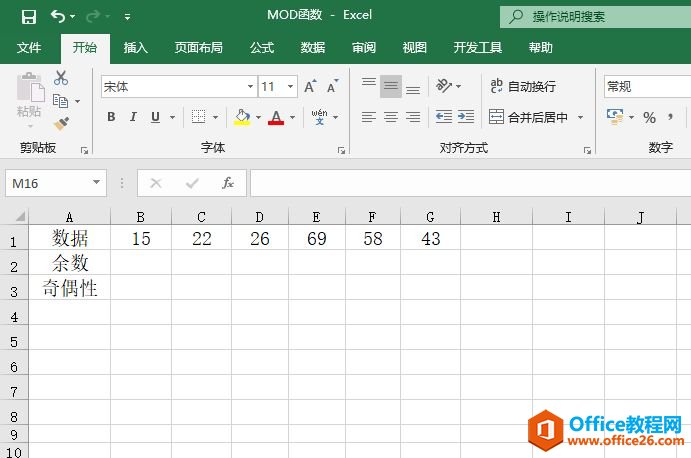Click the search box 操作说明搜索
The width and height of the screenshot is (691, 458).
point(595,17)
